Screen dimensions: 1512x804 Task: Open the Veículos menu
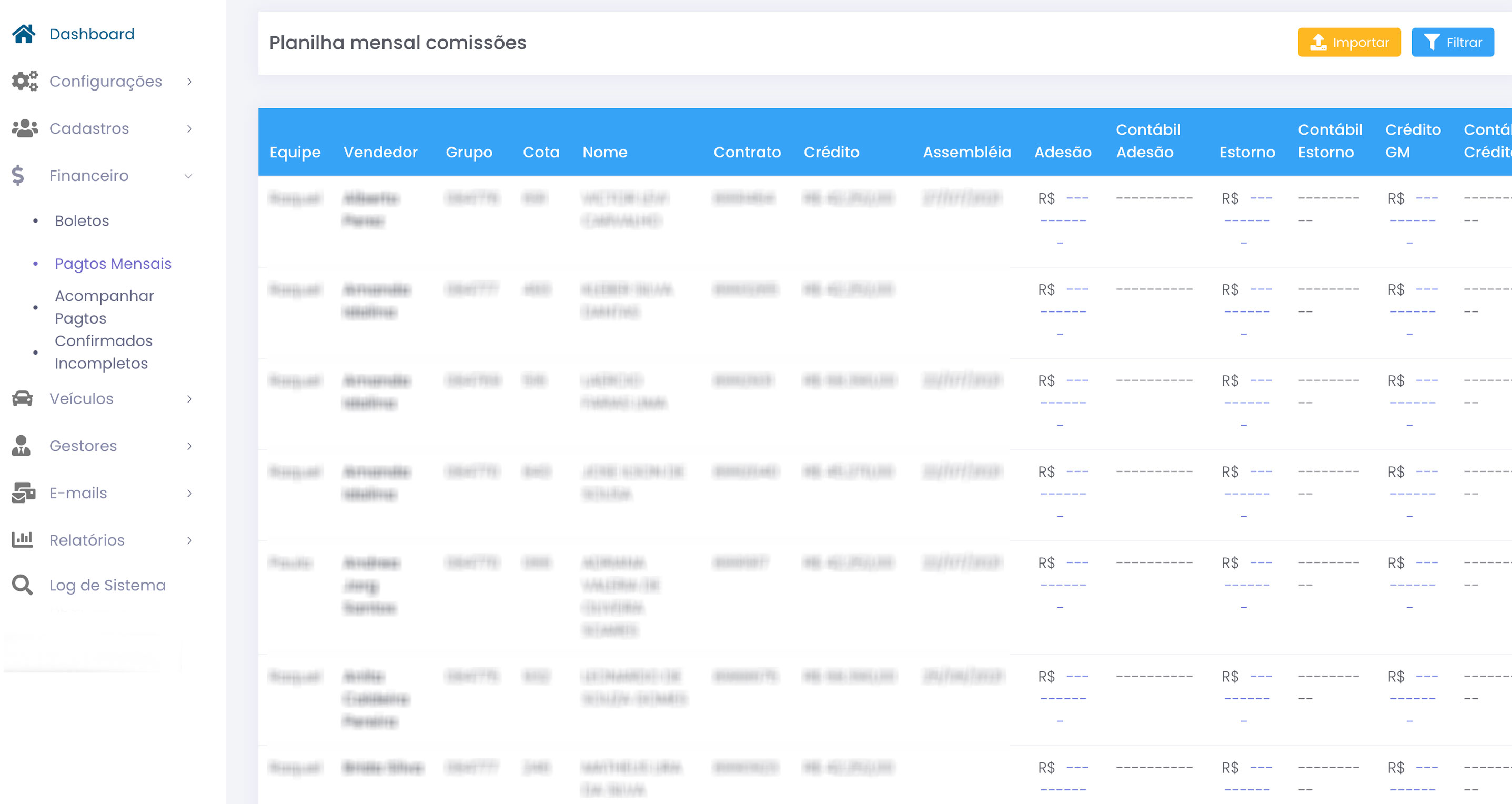81,398
